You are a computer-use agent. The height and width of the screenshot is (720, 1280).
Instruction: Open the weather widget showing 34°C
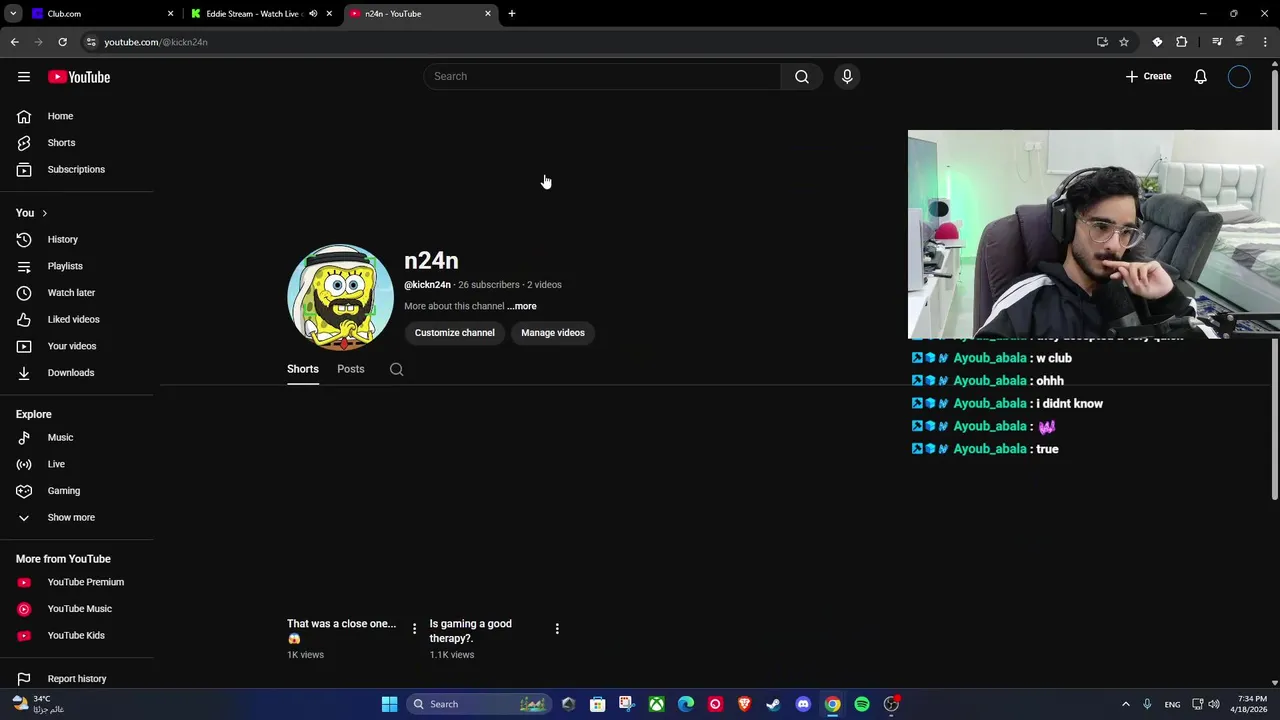(x=40, y=704)
